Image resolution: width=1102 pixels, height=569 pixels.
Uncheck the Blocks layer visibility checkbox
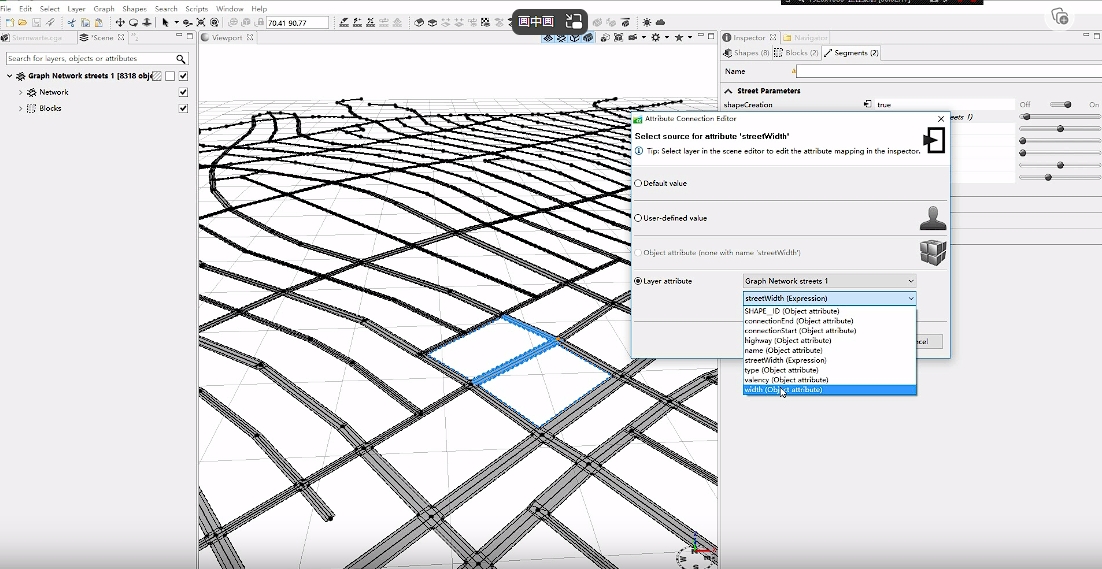[183, 108]
